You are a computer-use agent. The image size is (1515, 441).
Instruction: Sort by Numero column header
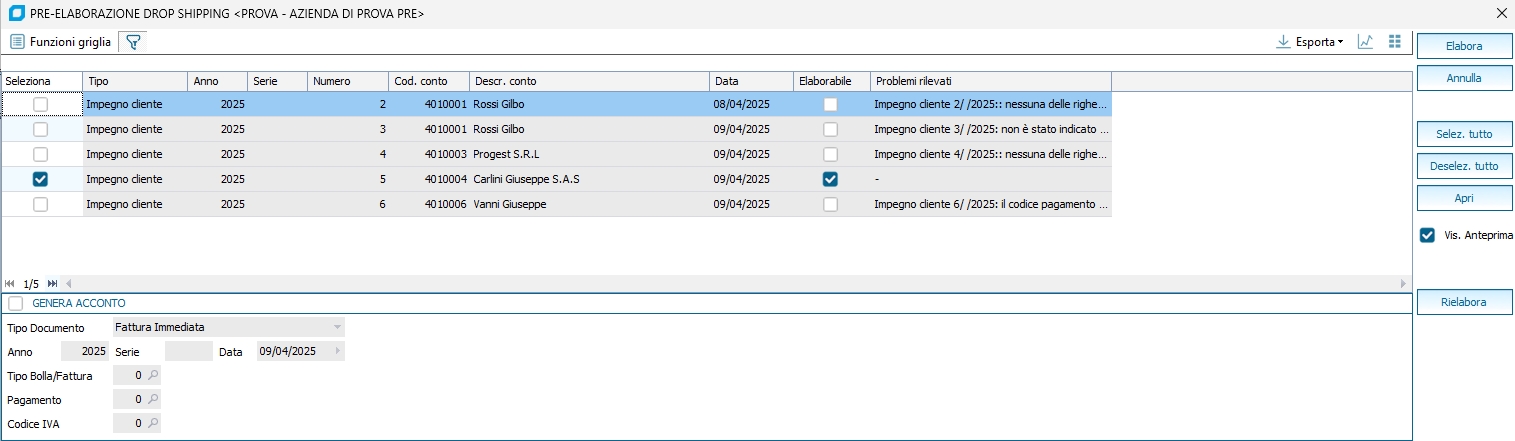[x=348, y=81]
